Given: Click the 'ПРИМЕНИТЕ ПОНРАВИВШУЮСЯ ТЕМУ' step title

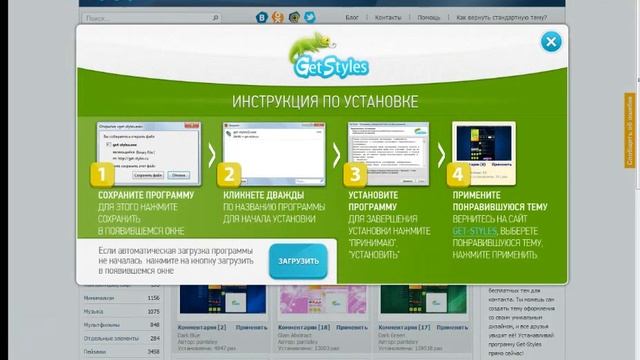Looking at the screenshot, I should click(500, 201).
